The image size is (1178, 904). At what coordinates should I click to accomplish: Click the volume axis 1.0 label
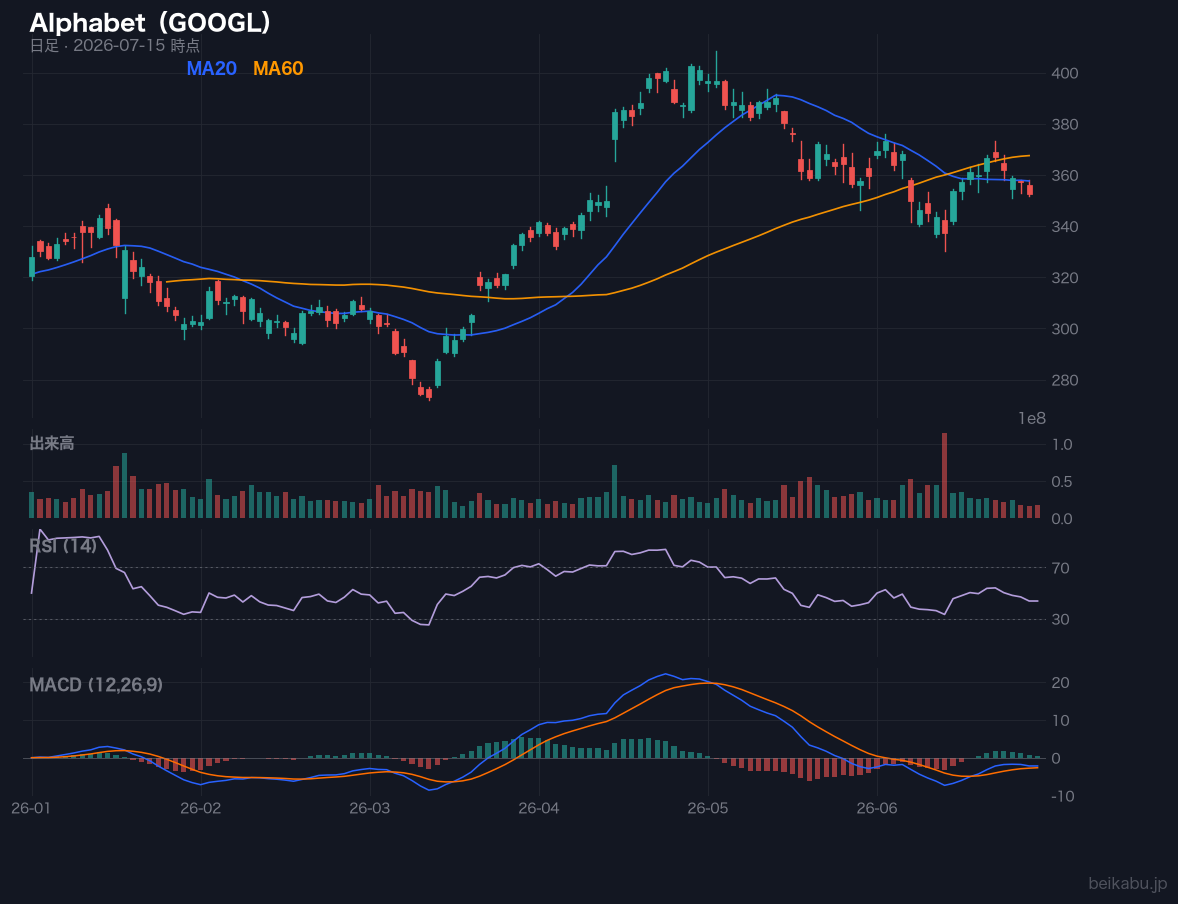[1062, 444]
